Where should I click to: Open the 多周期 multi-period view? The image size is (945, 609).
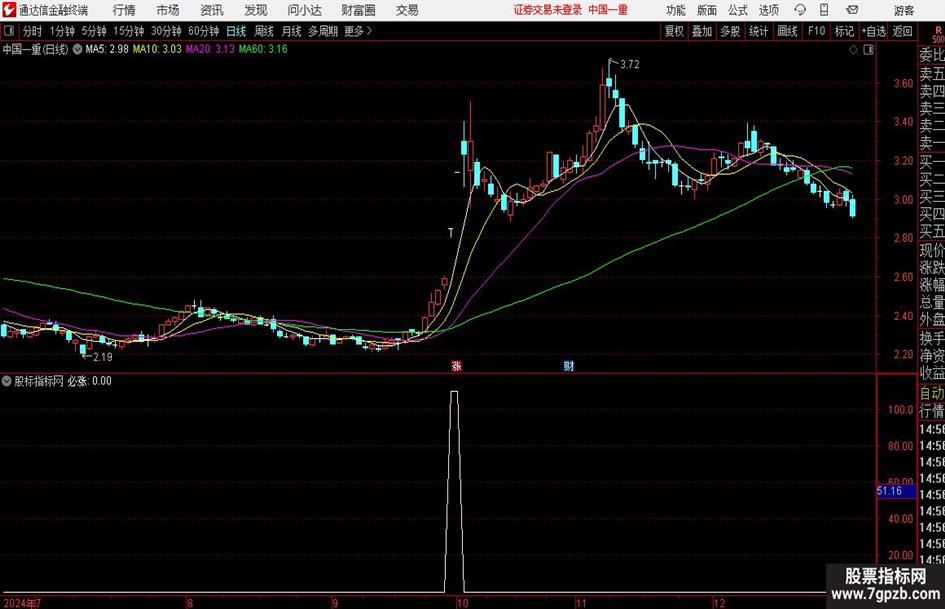pos(323,31)
